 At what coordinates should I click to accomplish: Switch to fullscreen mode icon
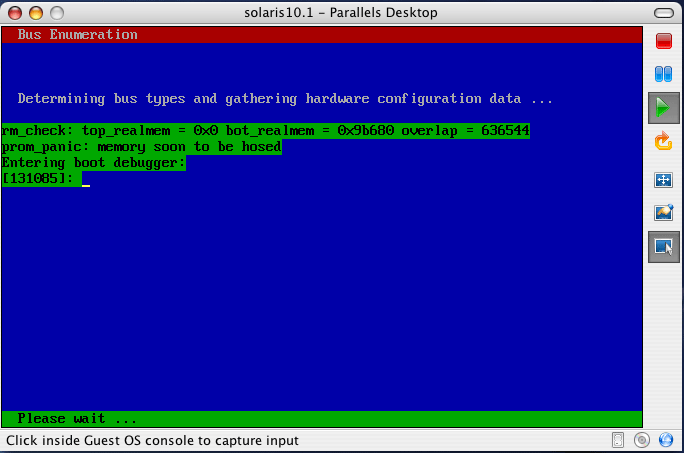pyautogui.click(x=663, y=180)
